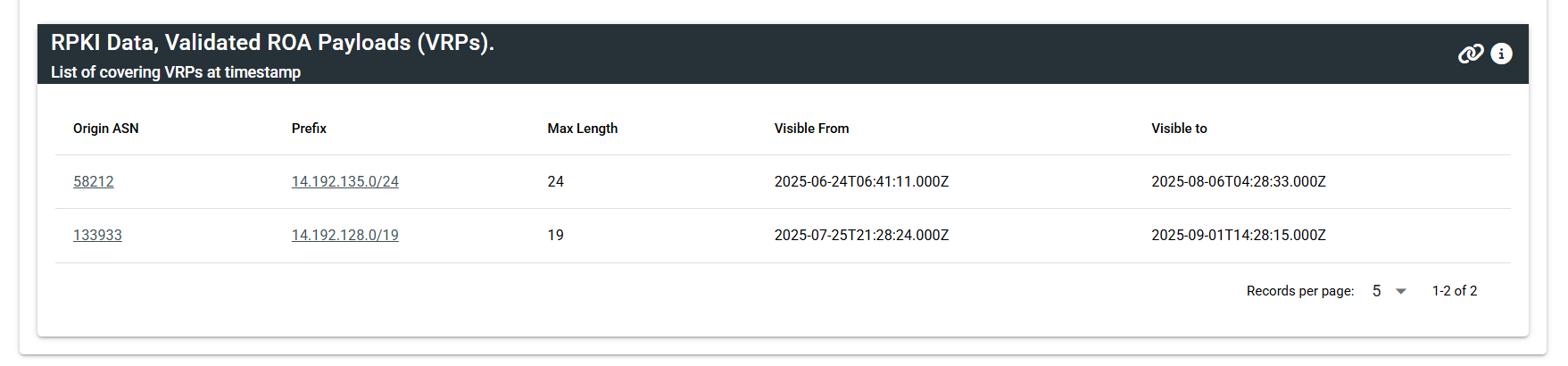Open the info icon in the header
Screen dimensions: 1568x366
tap(1502, 54)
